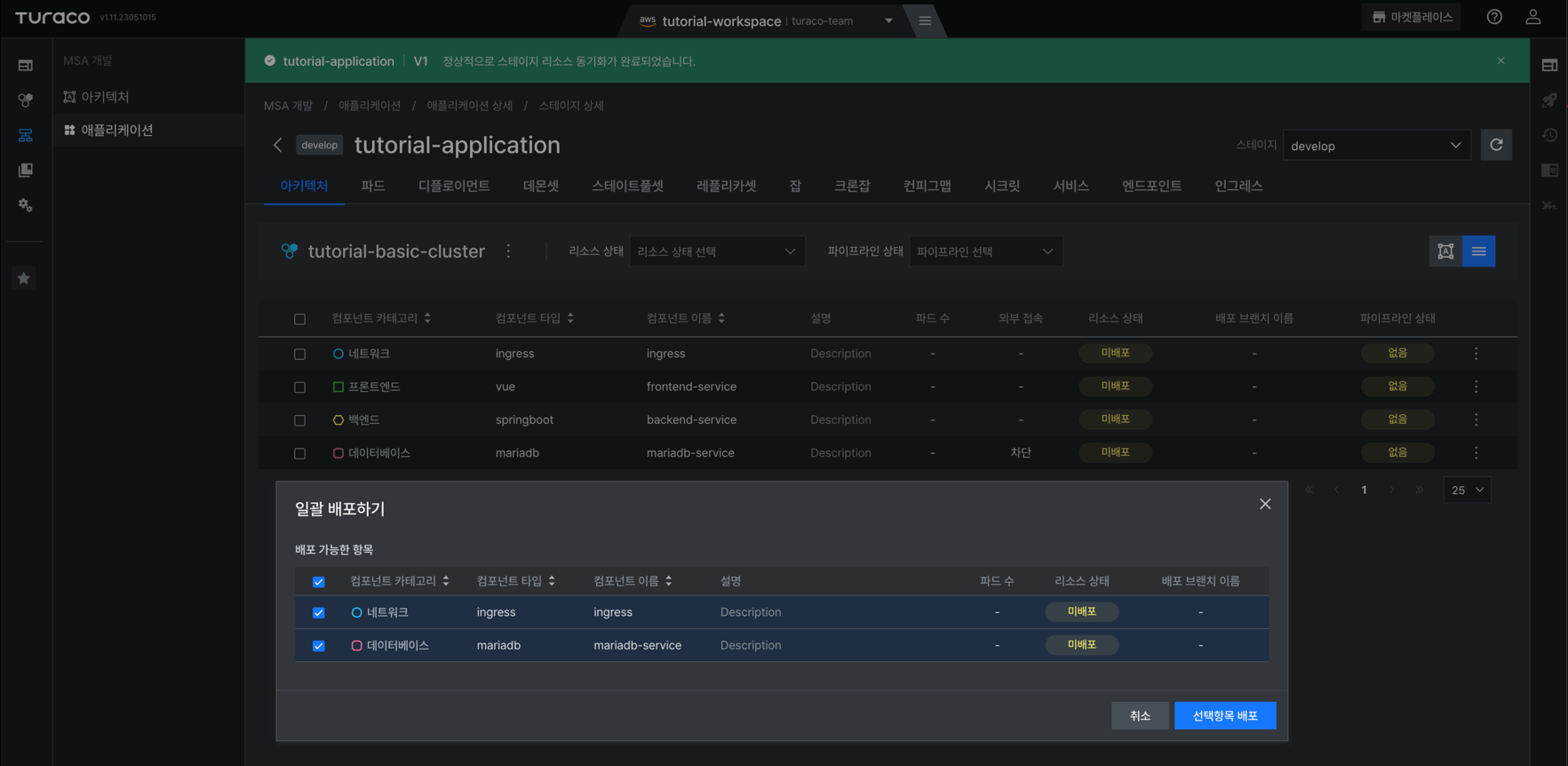Open the 인그레스 tab

(1238, 186)
